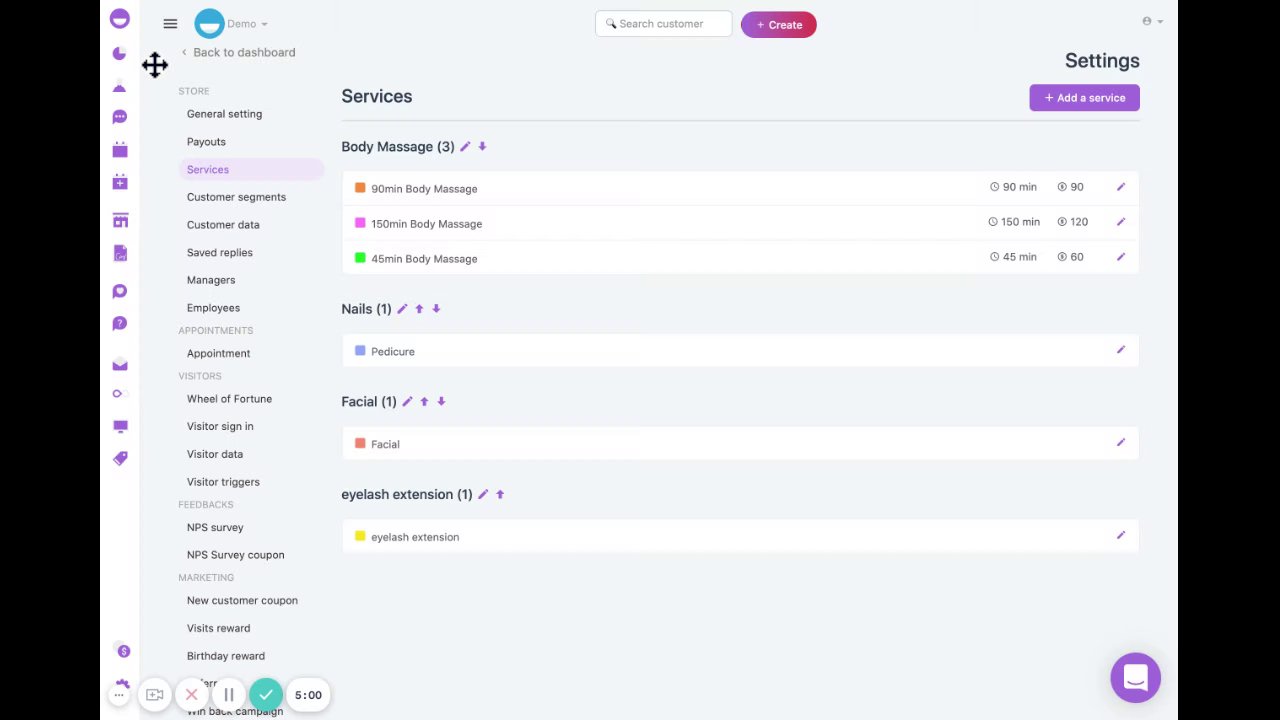Image resolution: width=1280 pixels, height=720 pixels.
Task: Edit the Body Massage category name
Action: (465, 147)
